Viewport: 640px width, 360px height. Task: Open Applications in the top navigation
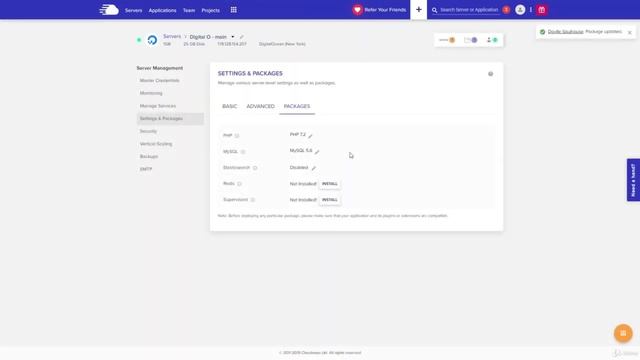pyautogui.click(x=162, y=10)
